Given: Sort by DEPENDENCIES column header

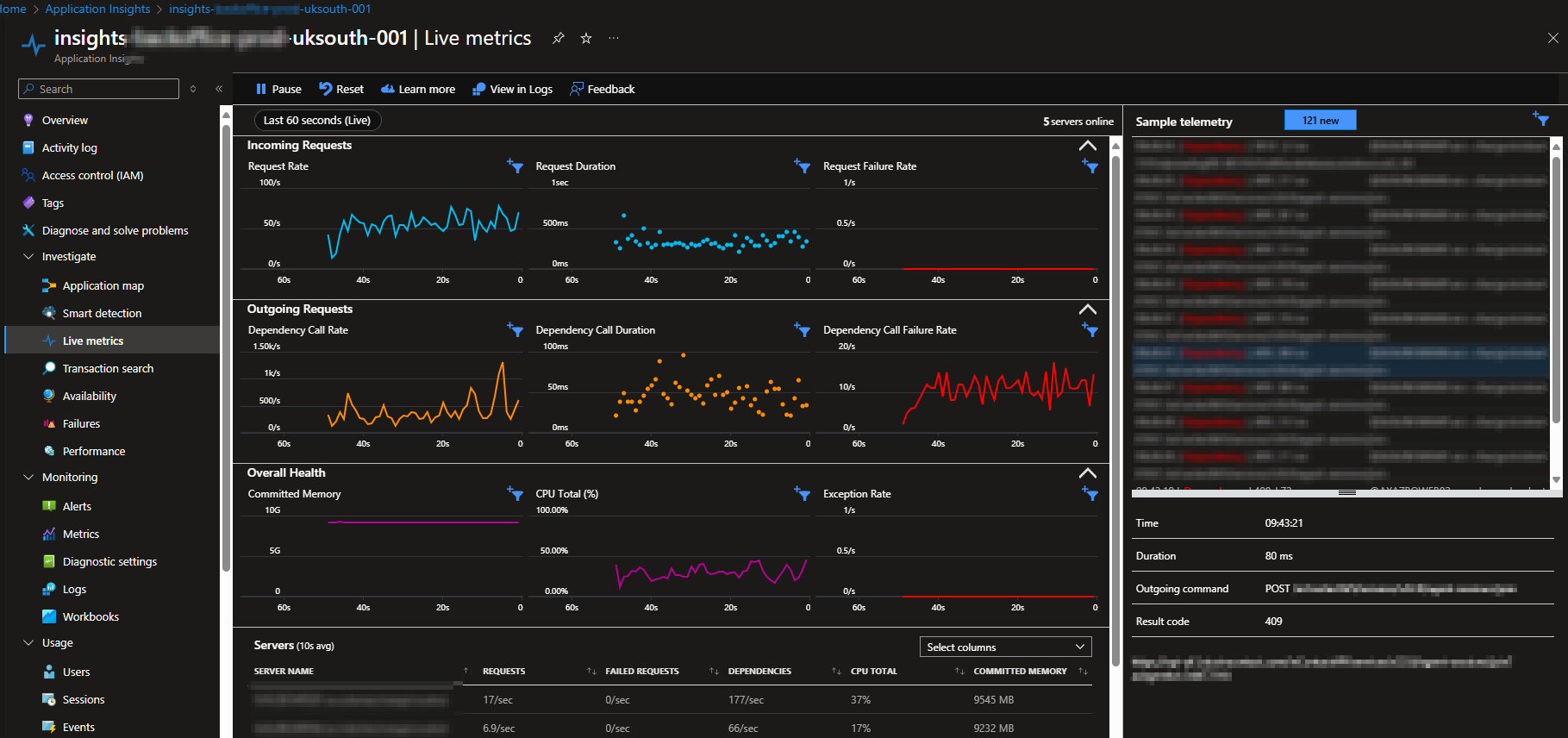Looking at the screenshot, I should [759, 671].
